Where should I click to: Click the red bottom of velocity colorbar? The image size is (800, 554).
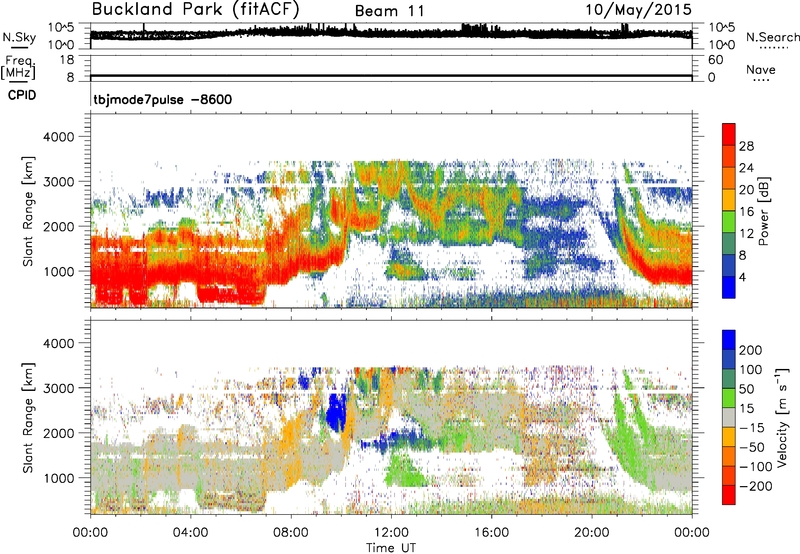pos(729,495)
